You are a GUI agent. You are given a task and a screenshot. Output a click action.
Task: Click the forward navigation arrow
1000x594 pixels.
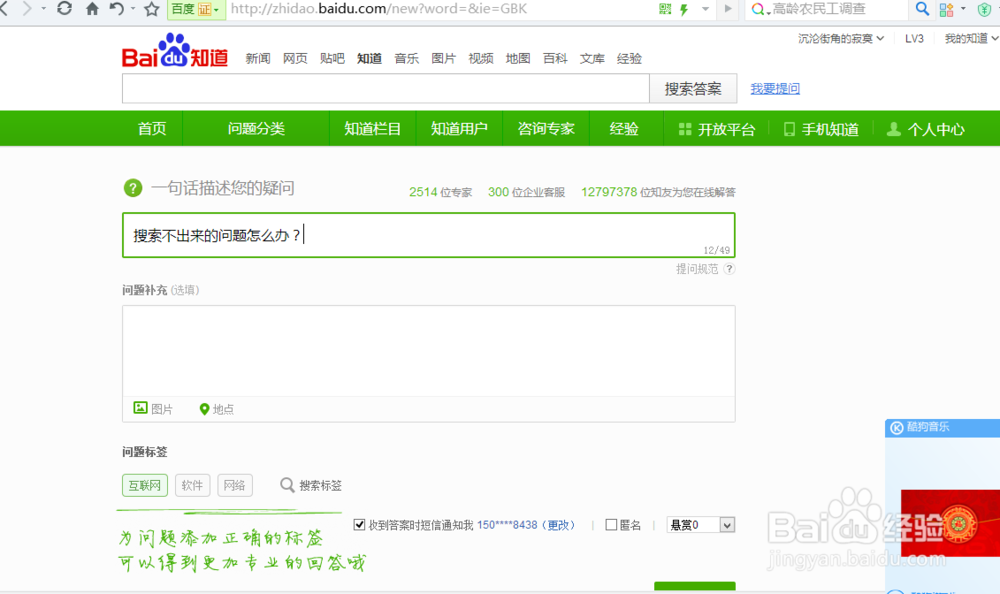[x=27, y=9]
